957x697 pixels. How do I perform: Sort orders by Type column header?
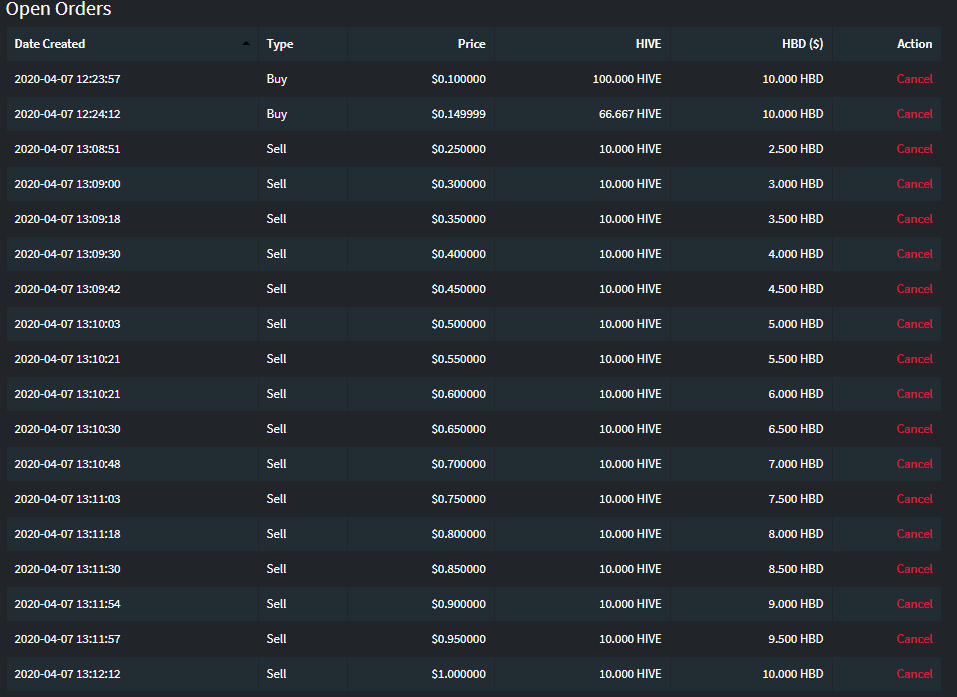pos(280,44)
